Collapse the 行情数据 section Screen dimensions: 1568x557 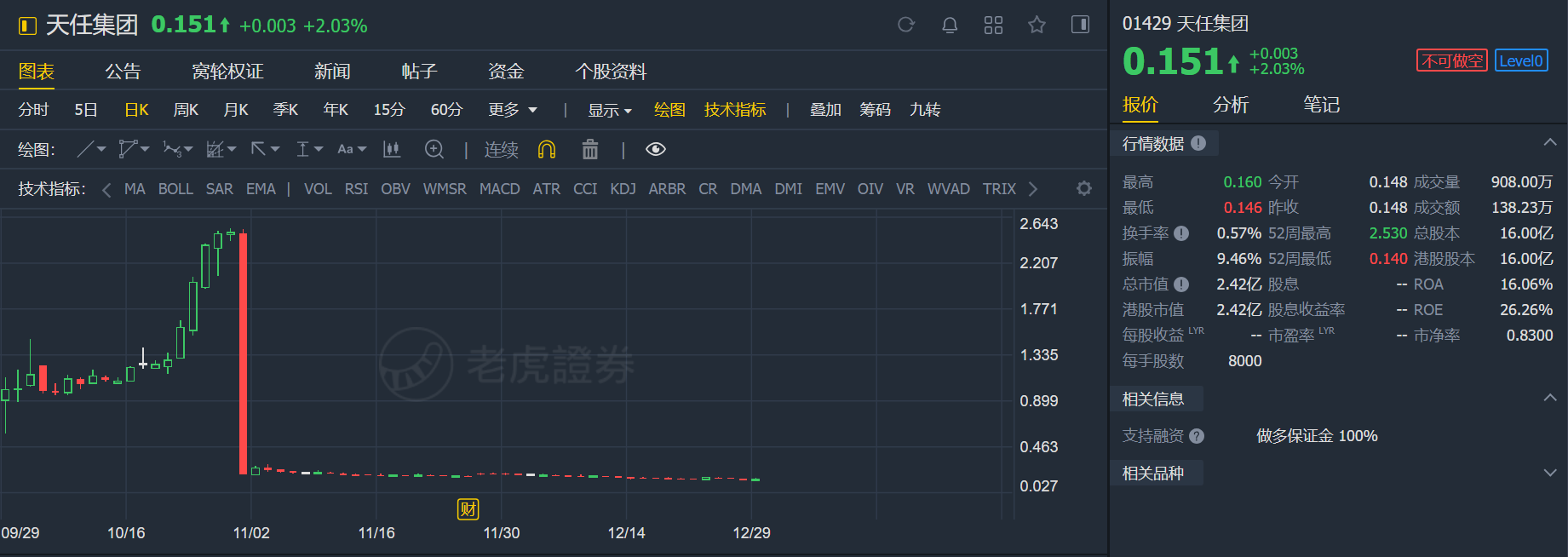1549,142
